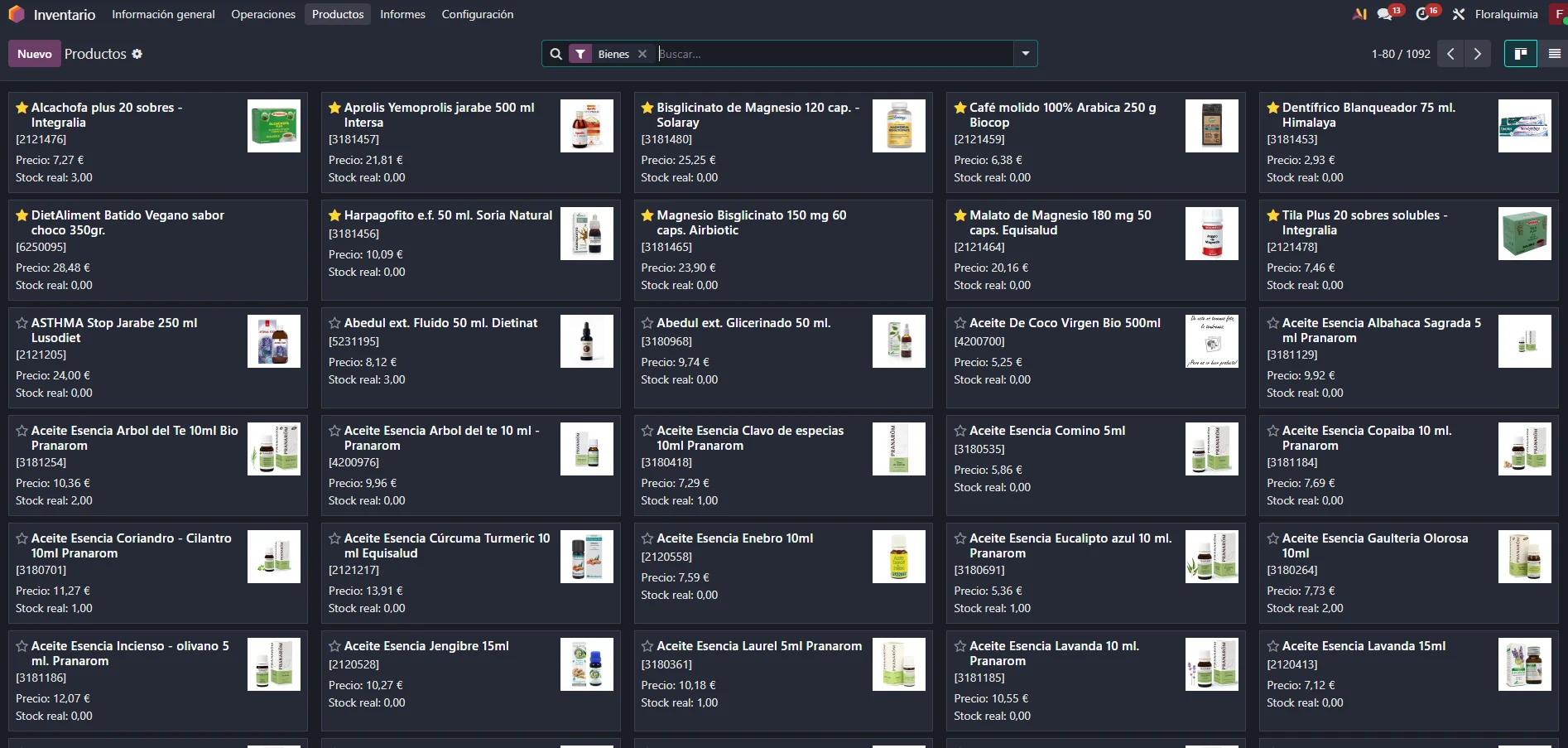Click the 1-80 / 1092 pager counter

tap(1401, 54)
